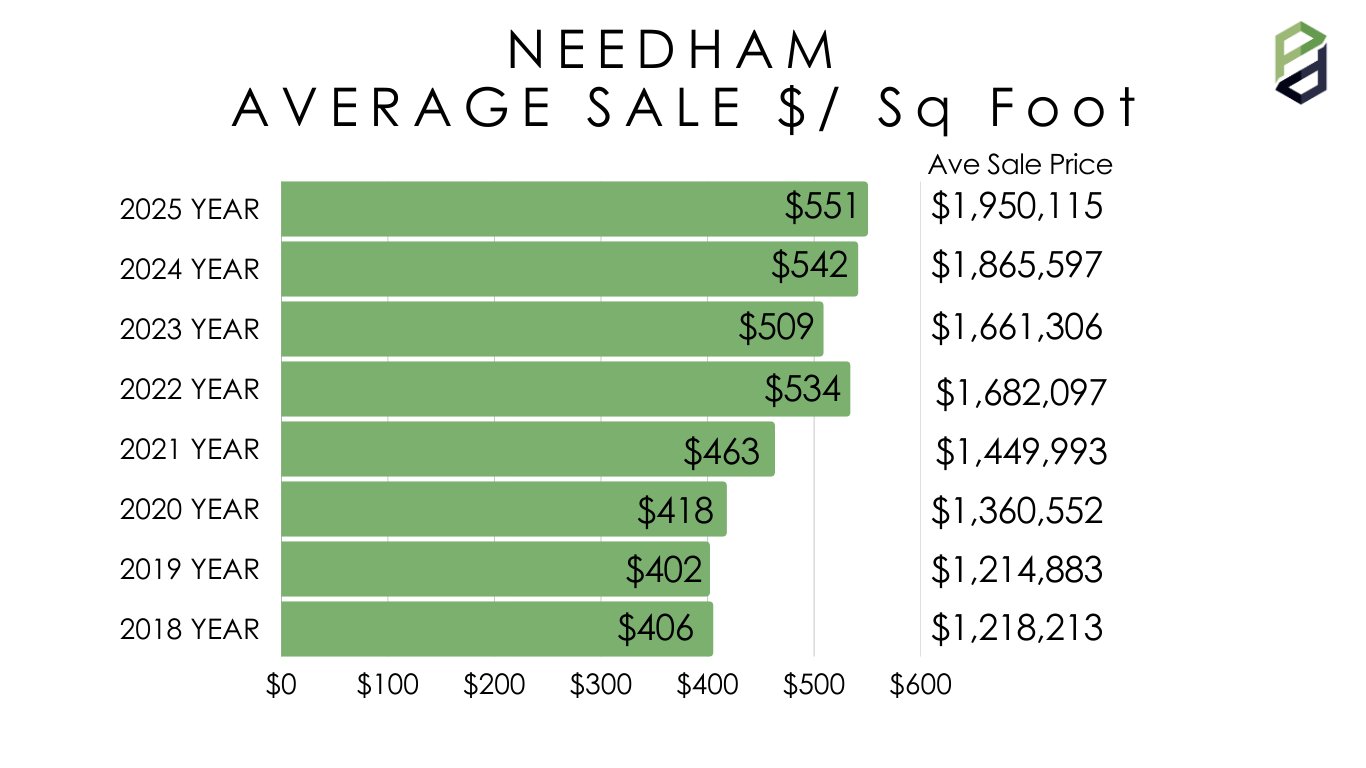Select the 2021 YEAR axis label
1366x768 pixels.
tap(189, 449)
